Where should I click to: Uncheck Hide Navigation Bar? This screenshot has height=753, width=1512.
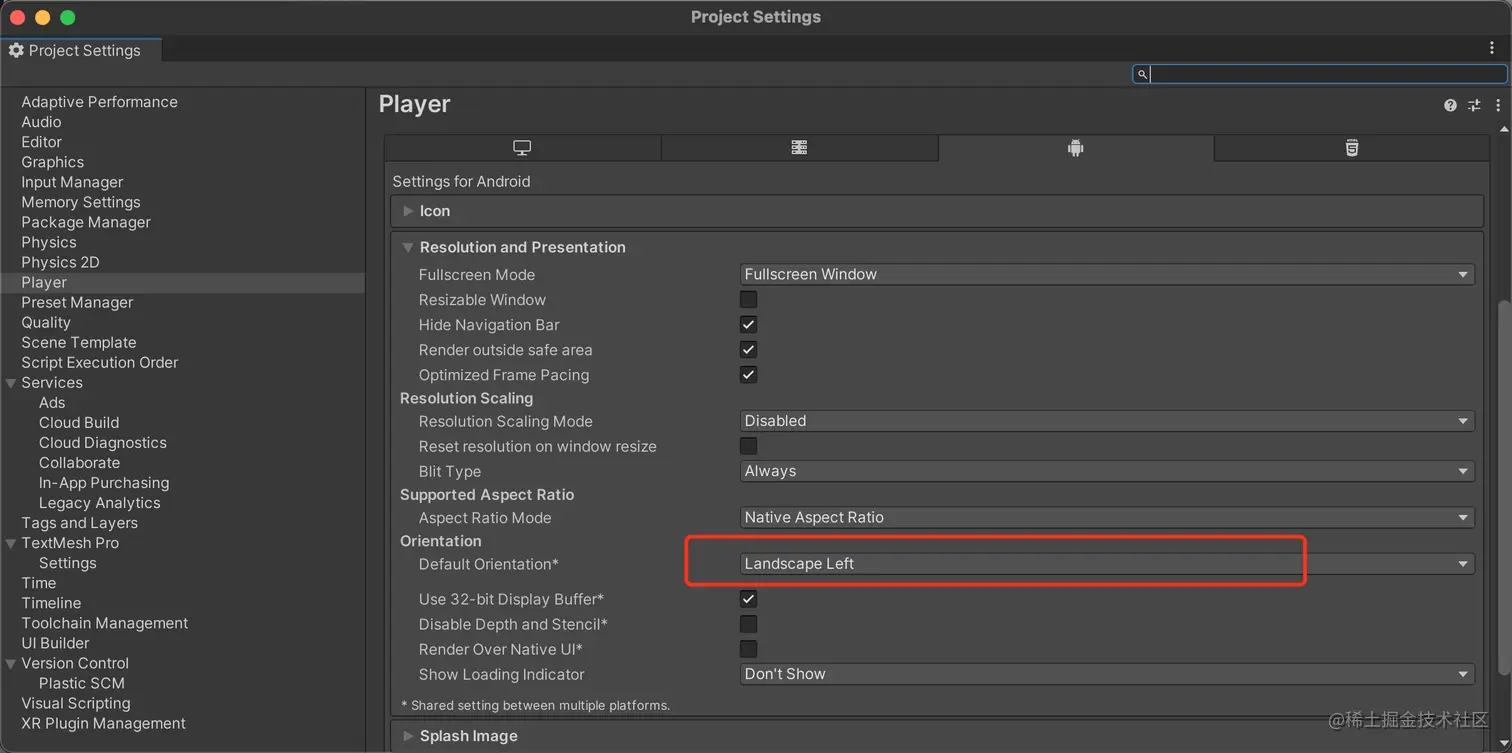click(x=748, y=324)
